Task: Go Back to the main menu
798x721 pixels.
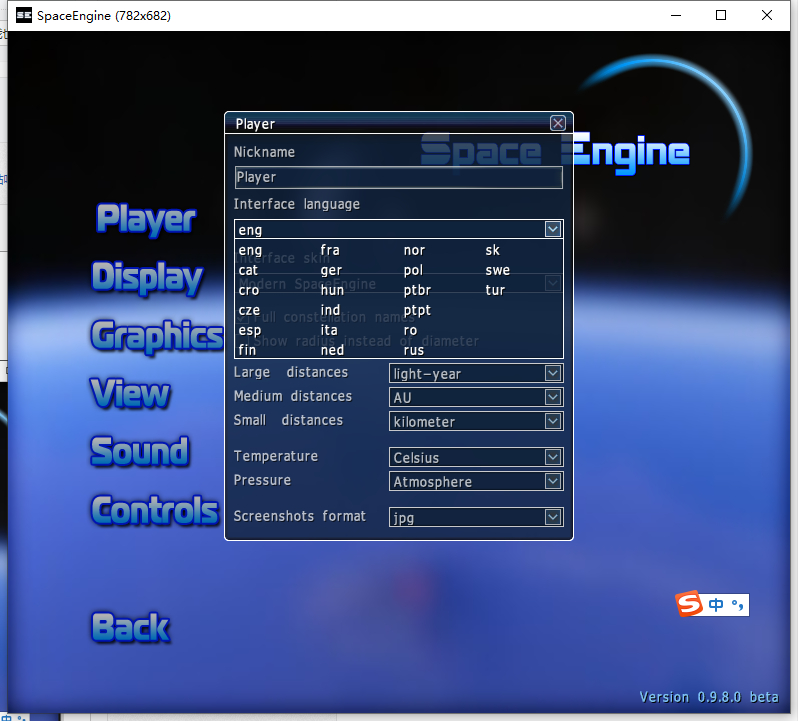Action: (x=130, y=627)
